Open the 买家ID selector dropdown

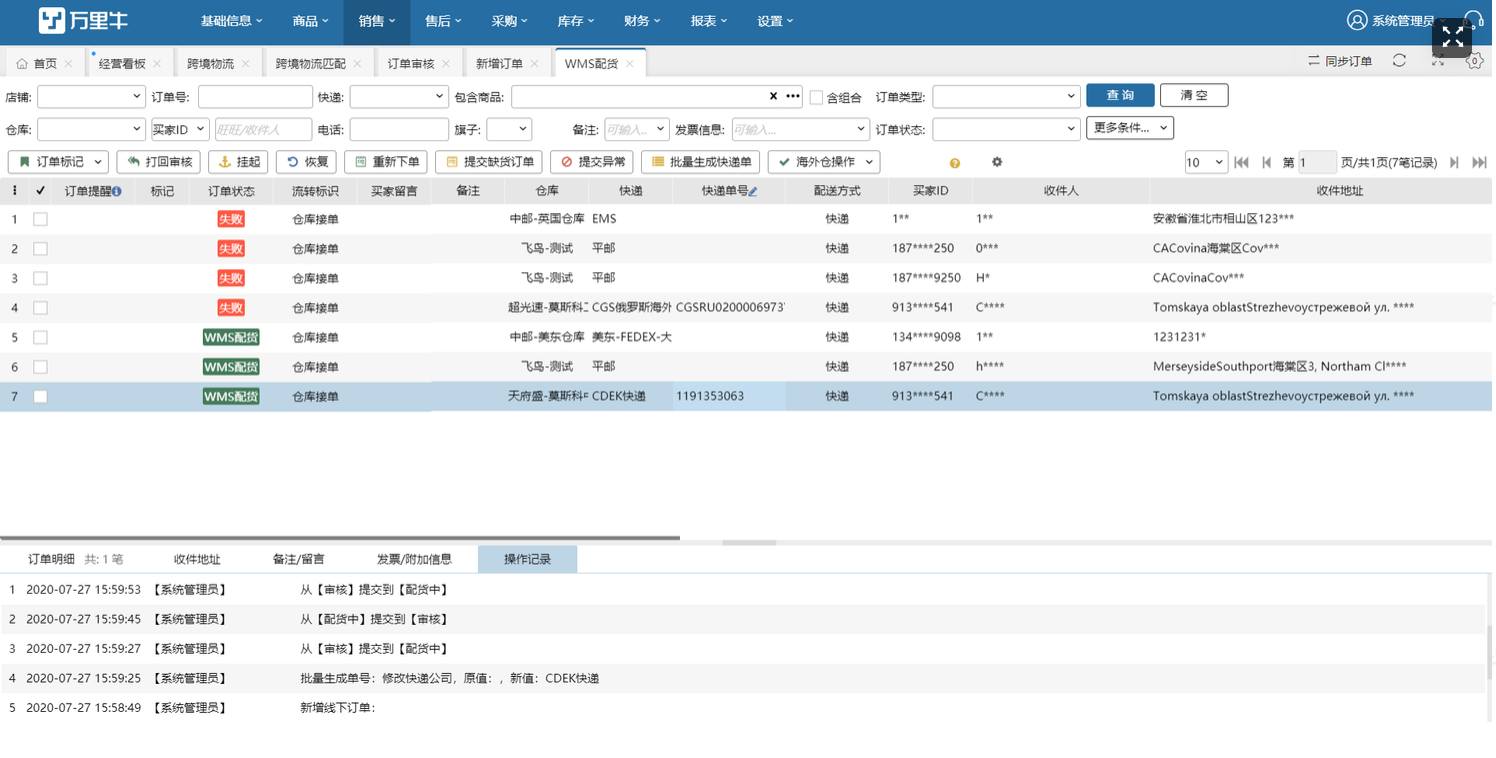(x=180, y=130)
